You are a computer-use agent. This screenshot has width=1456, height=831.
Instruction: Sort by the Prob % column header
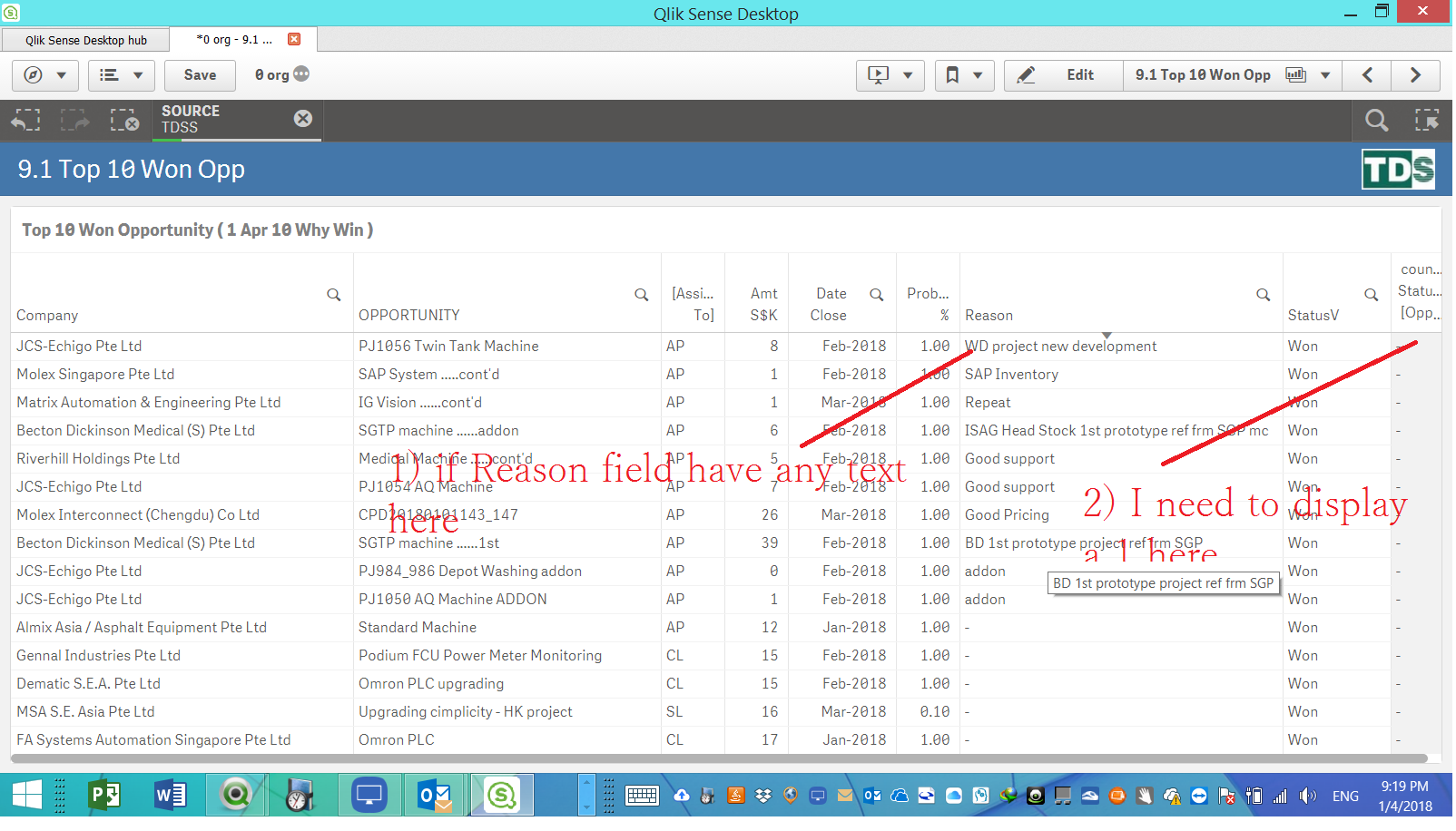pos(928,305)
